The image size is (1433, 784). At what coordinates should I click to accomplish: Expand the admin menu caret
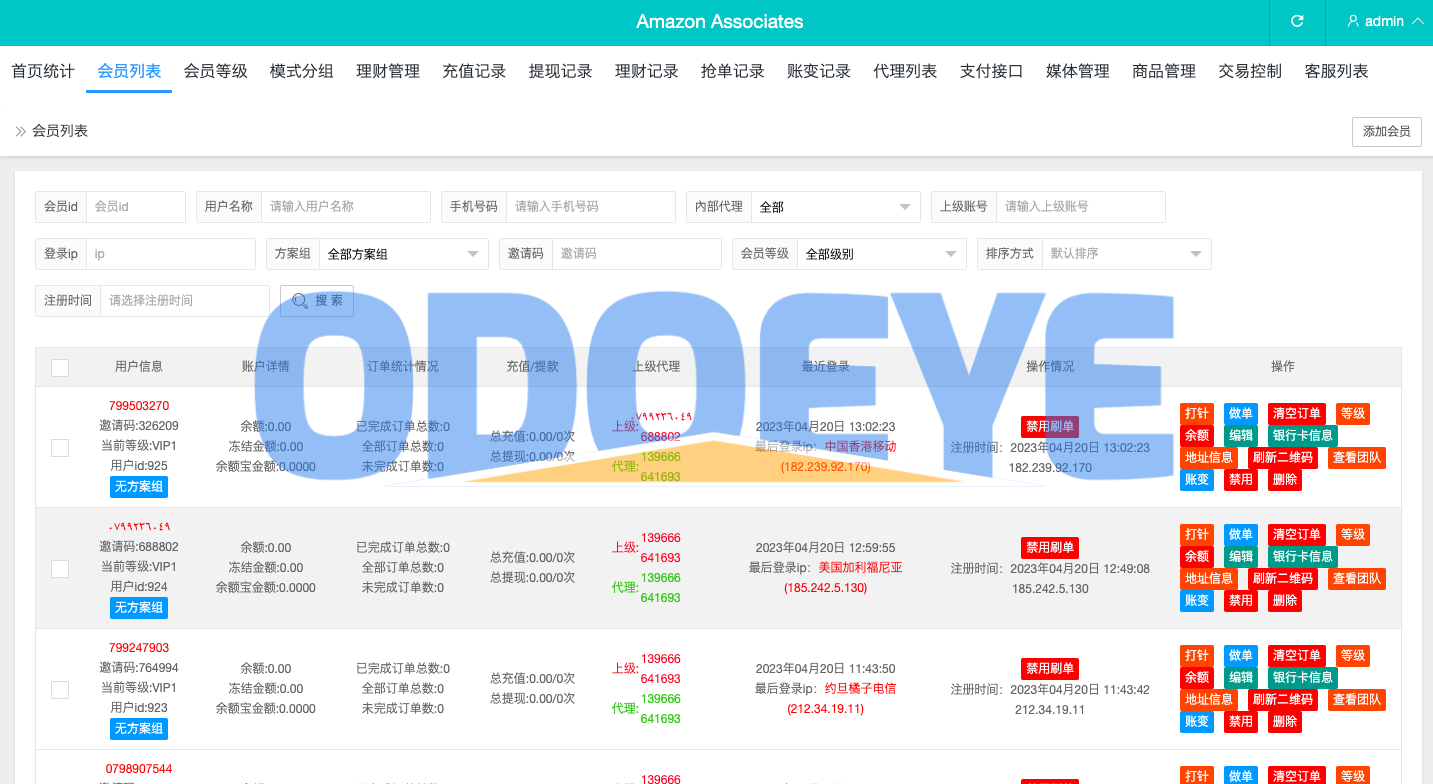point(1417,21)
